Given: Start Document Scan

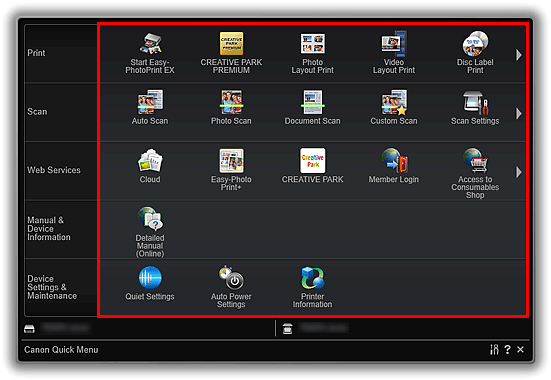Looking at the screenshot, I should click(312, 108).
